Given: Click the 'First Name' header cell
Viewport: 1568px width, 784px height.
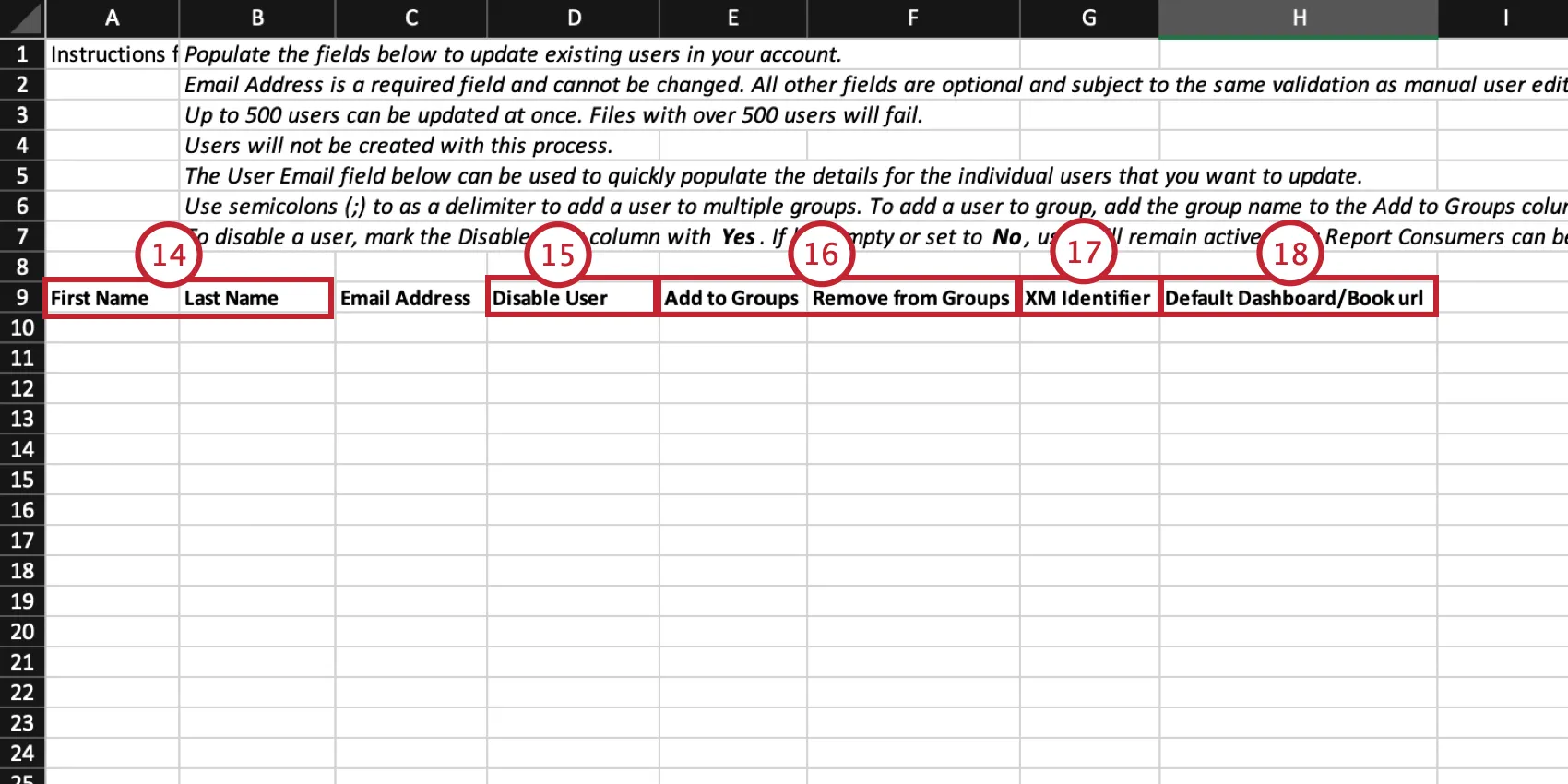Looking at the screenshot, I should (x=112, y=298).
